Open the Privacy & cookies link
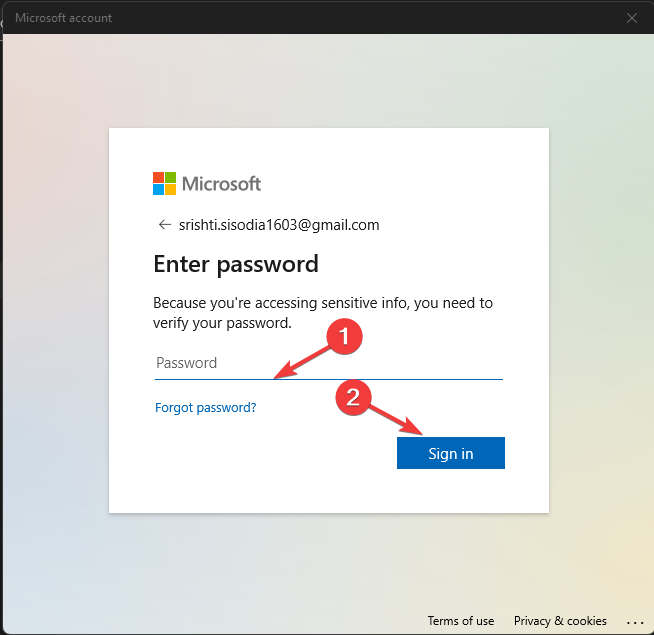This screenshot has width=654, height=635. [x=560, y=621]
